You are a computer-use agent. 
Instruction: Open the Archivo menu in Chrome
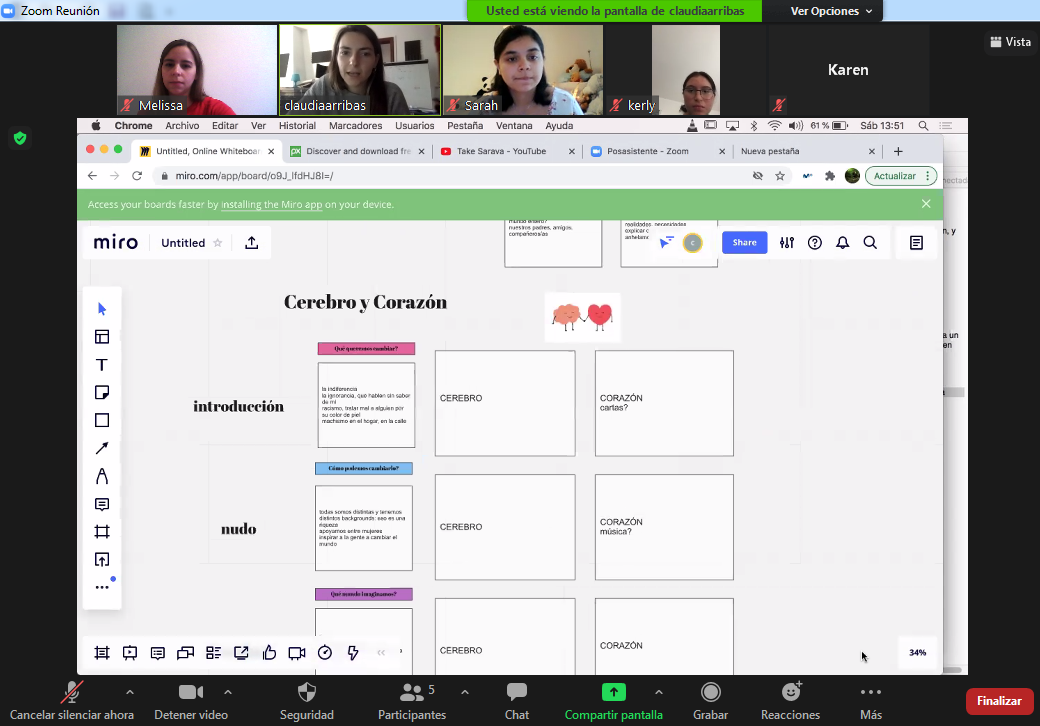point(182,125)
